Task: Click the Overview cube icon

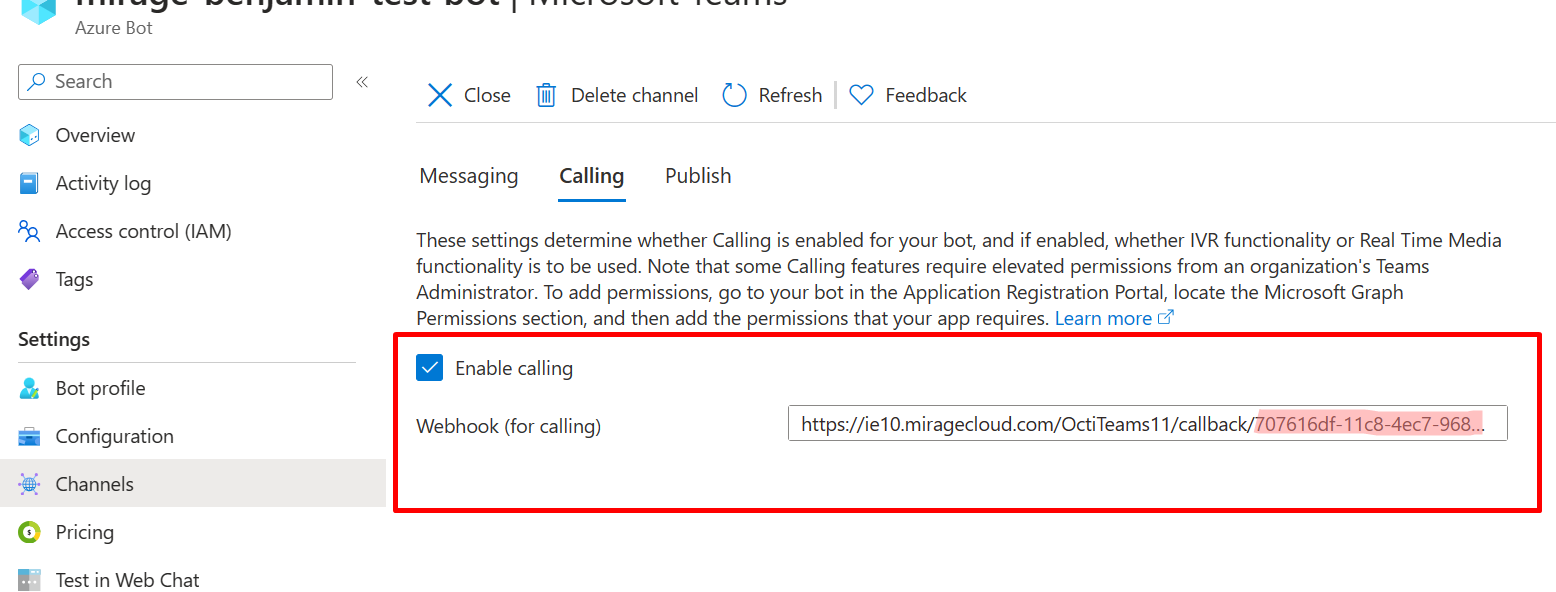Action: coord(30,135)
